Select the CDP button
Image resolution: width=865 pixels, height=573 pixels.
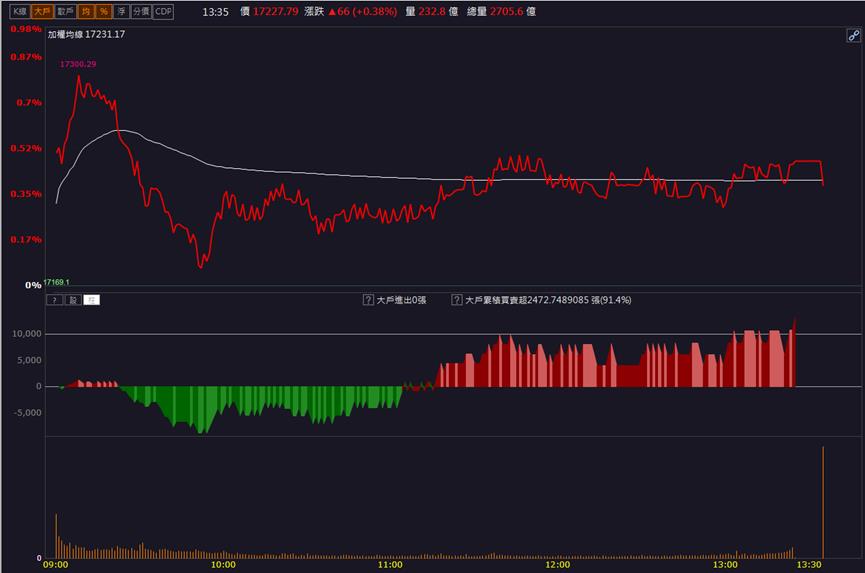point(163,12)
